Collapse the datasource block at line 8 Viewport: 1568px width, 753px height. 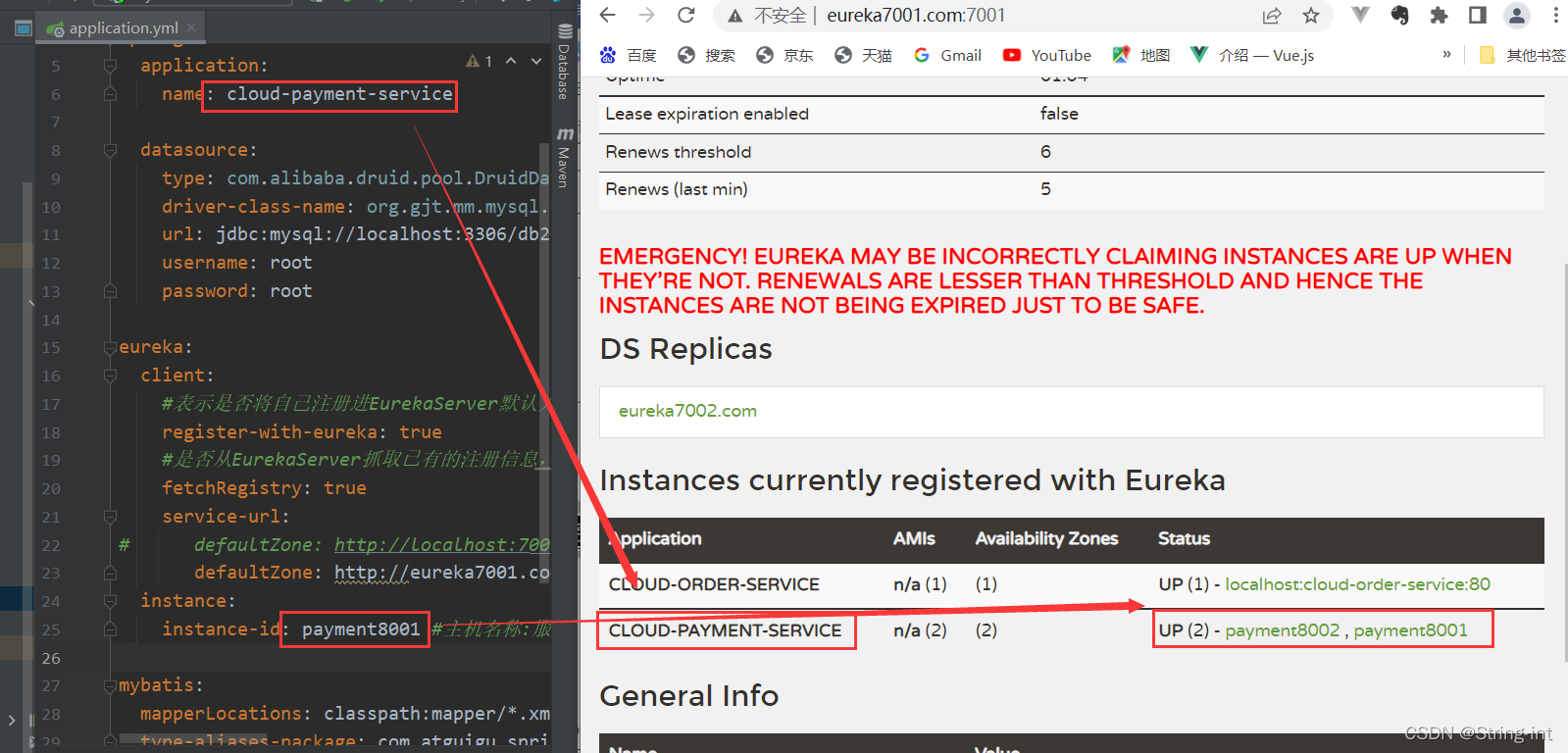[110, 150]
